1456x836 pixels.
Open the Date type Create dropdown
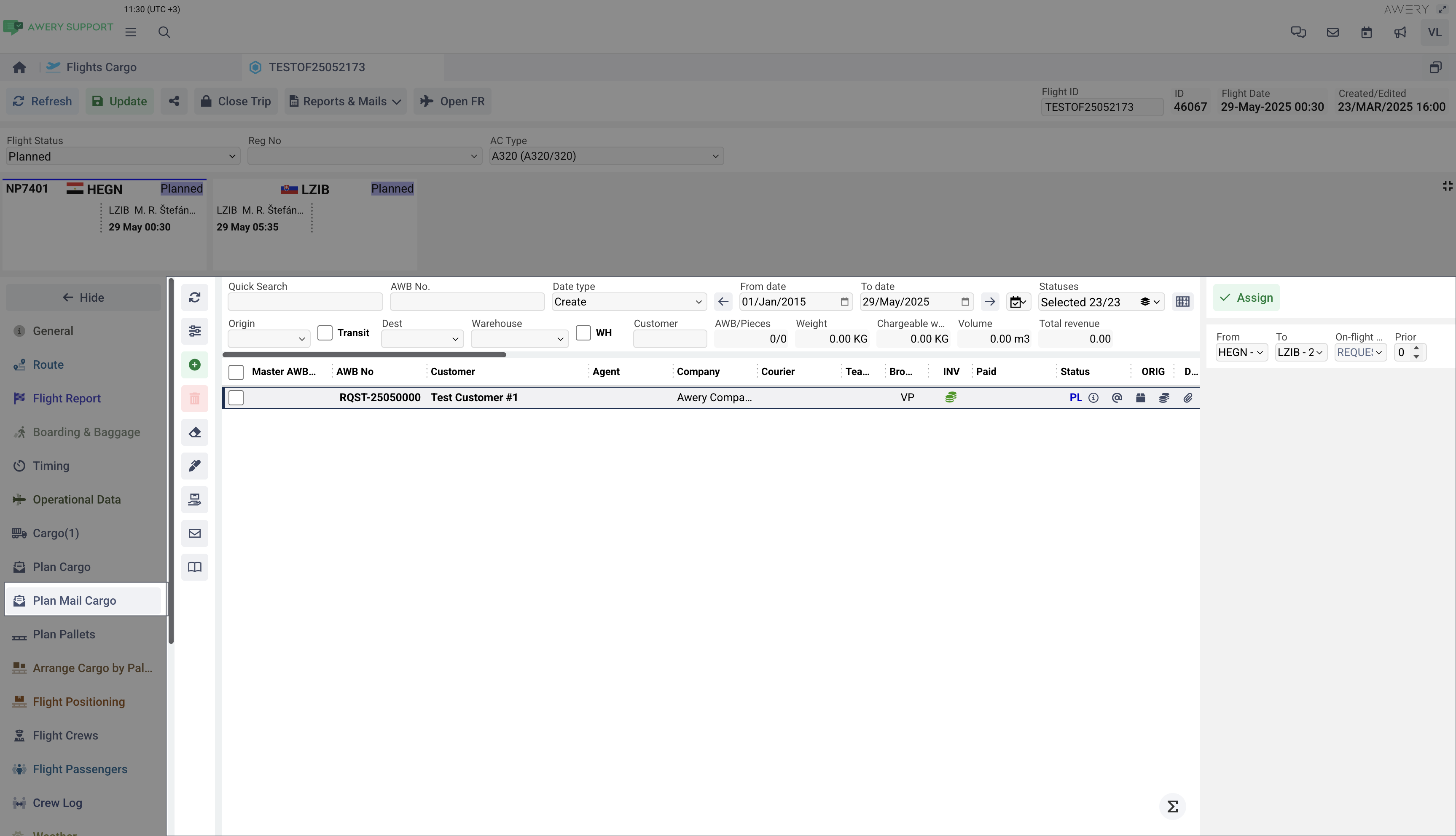[x=629, y=302]
